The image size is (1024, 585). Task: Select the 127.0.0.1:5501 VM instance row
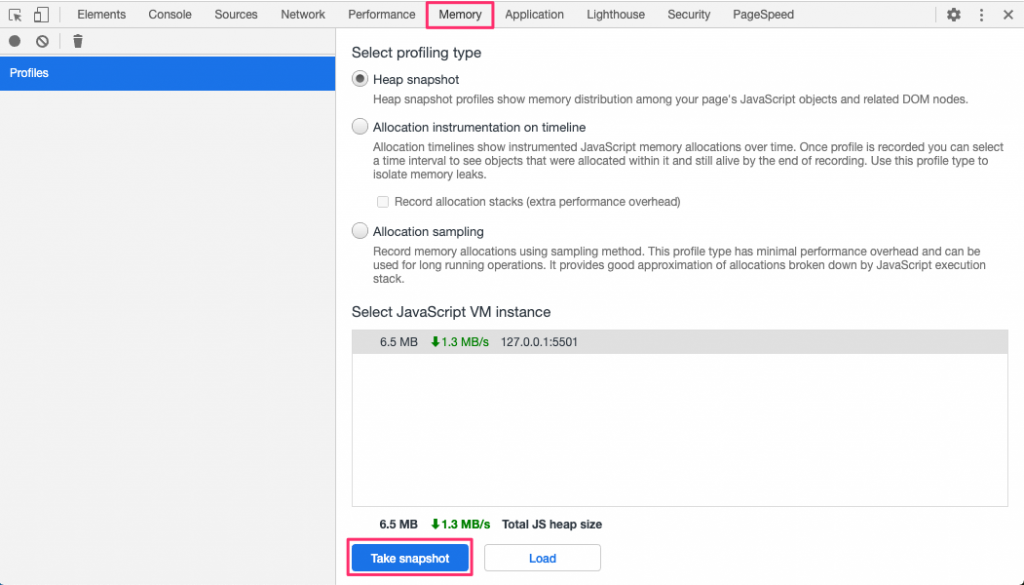pos(680,342)
